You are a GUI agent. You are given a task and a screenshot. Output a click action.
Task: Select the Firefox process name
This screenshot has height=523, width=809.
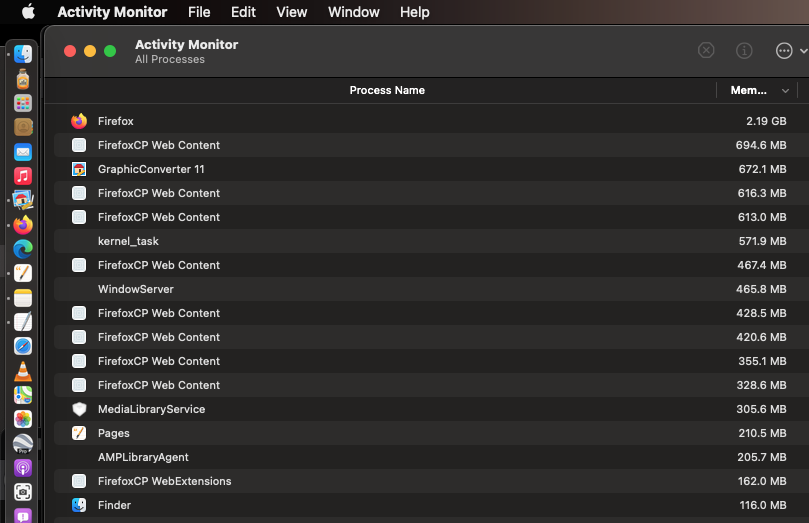[x=116, y=121]
